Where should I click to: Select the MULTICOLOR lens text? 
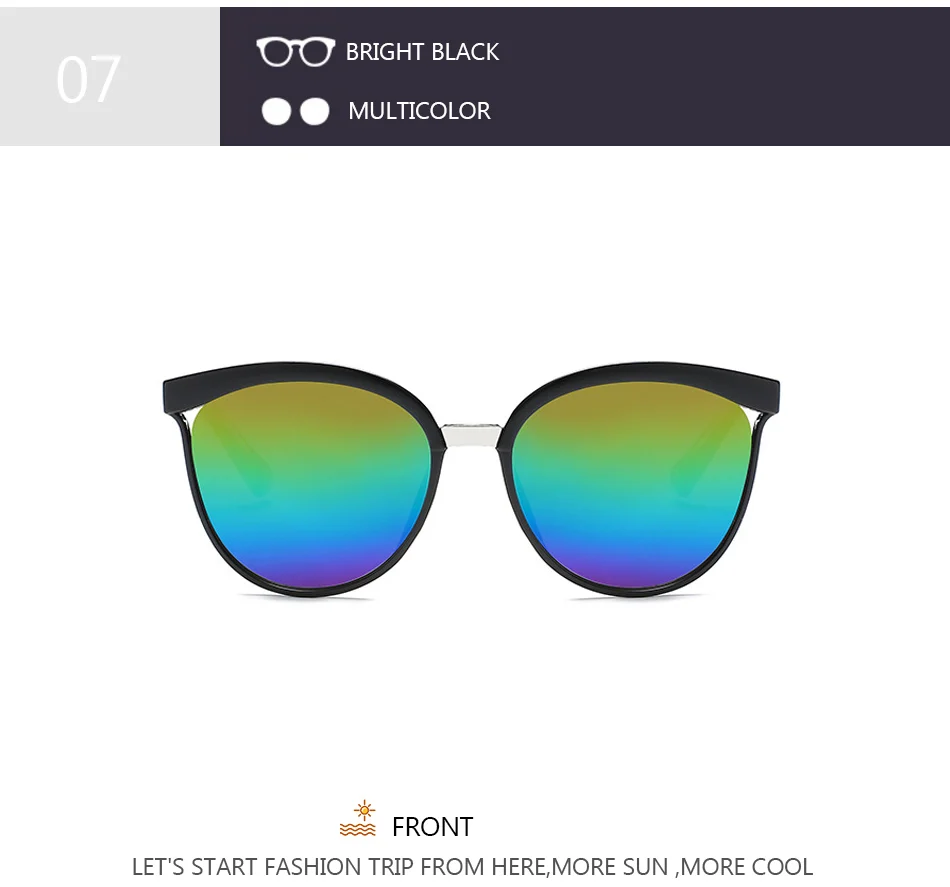click(x=419, y=111)
